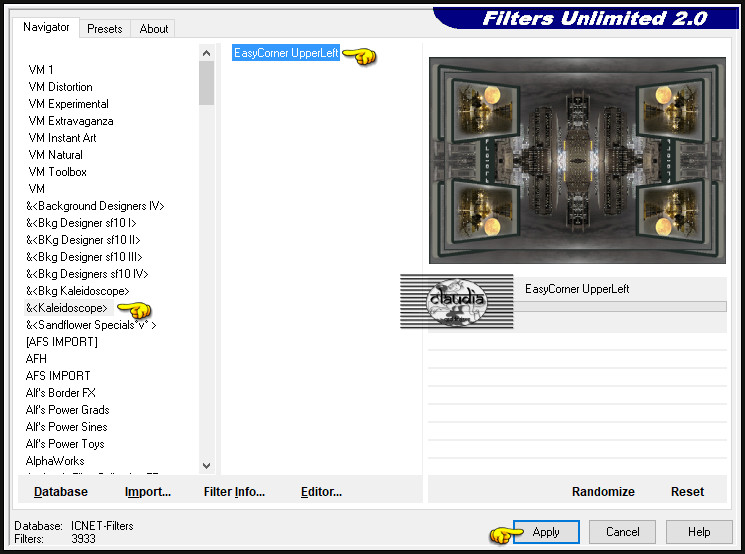The width and height of the screenshot is (745, 554).
Task: Click Randomize button
Action: point(603,492)
